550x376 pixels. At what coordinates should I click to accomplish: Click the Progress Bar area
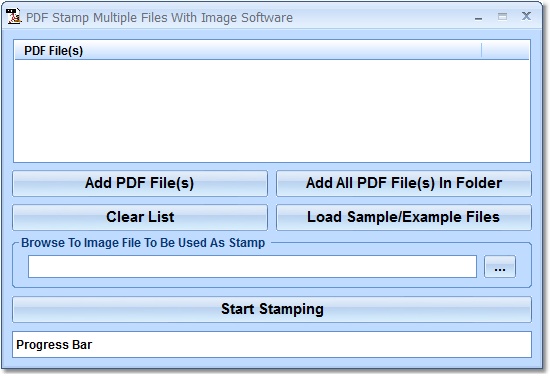[x=272, y=344]
